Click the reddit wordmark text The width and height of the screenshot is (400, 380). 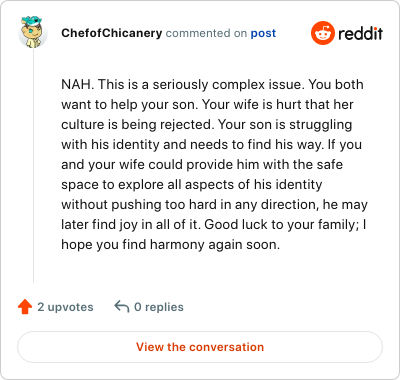point(360,33)
